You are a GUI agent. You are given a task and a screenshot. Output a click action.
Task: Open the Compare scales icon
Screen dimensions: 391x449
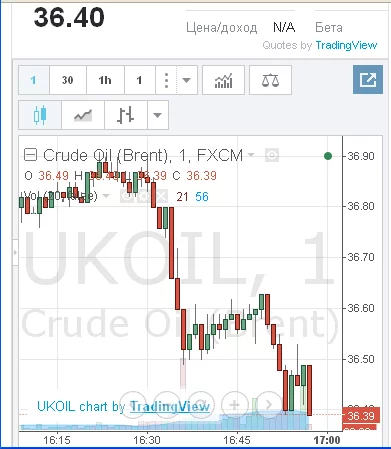[x=270, y=80]
